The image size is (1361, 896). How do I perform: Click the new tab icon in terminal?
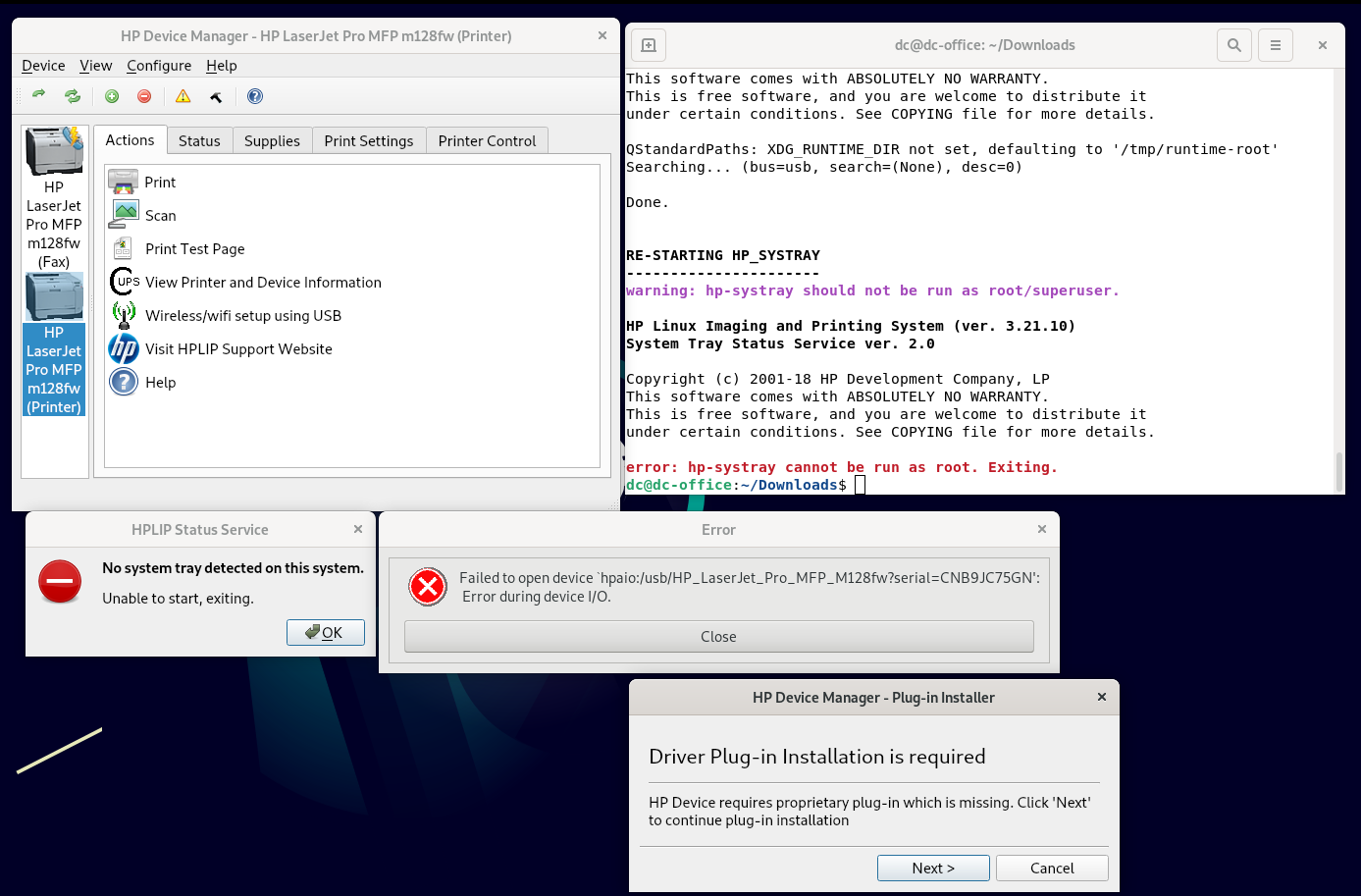point(649,45)
